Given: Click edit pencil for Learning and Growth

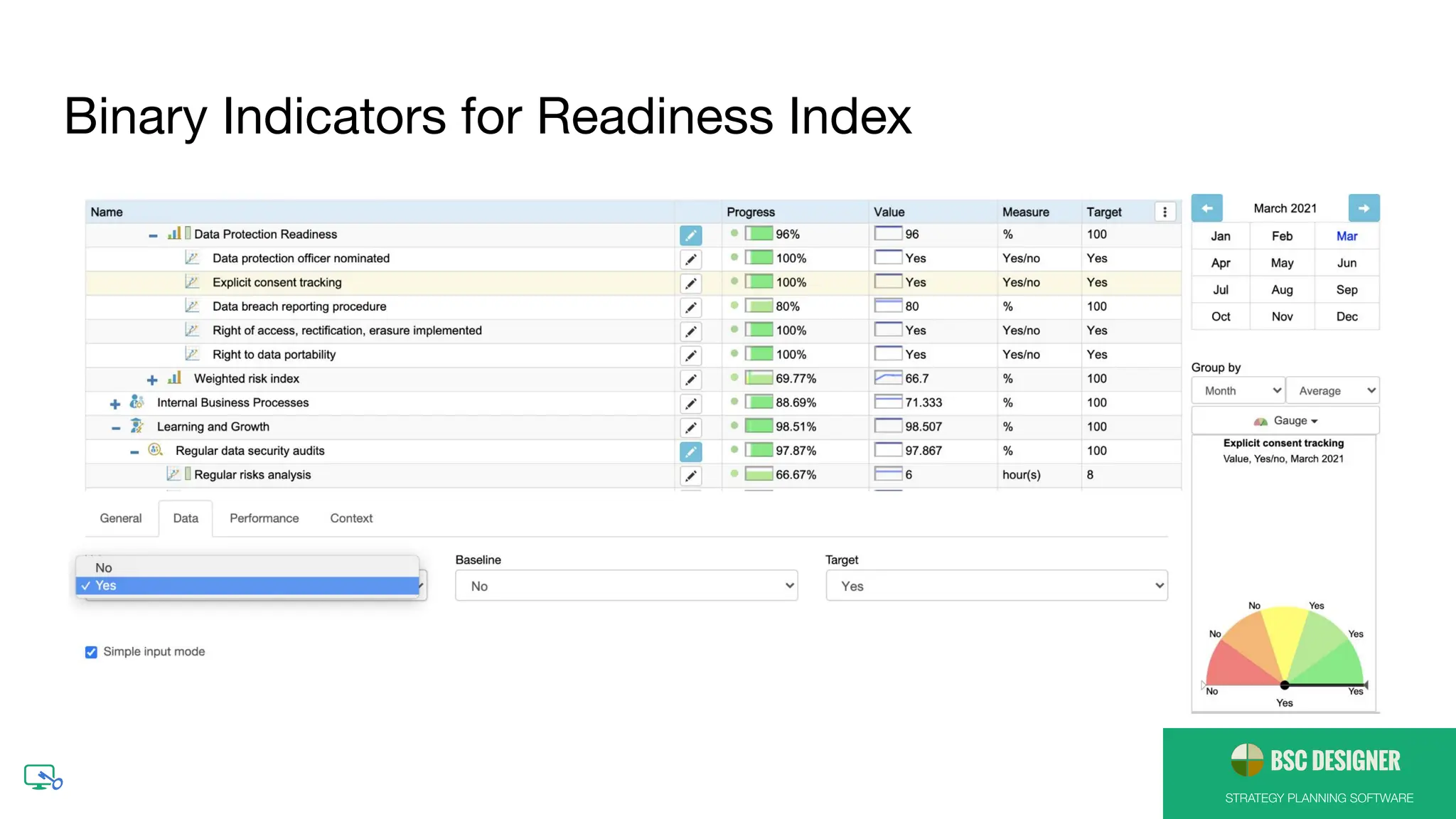Looking at the screenshot, I should (690, 428).
